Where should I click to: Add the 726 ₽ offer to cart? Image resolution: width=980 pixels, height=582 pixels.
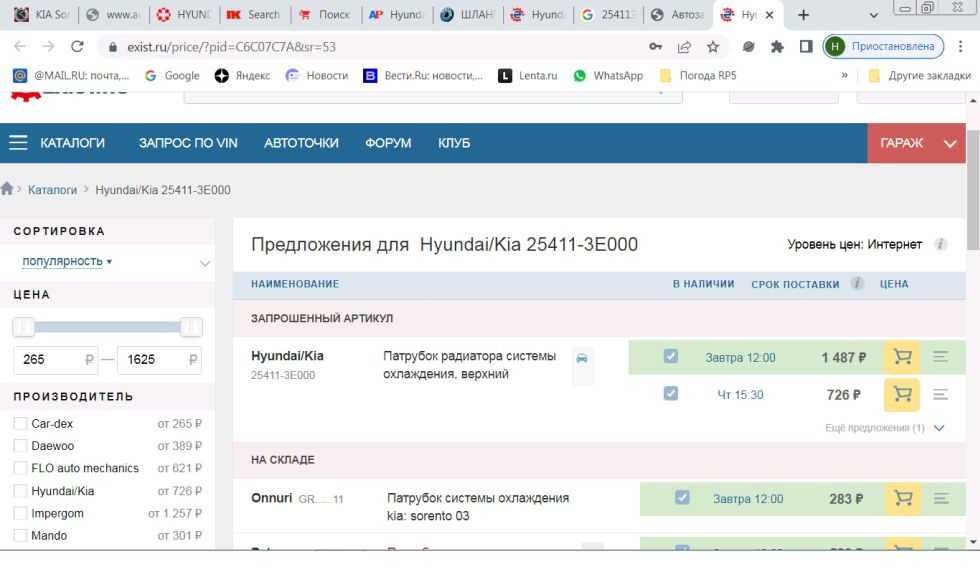point(902,395)
